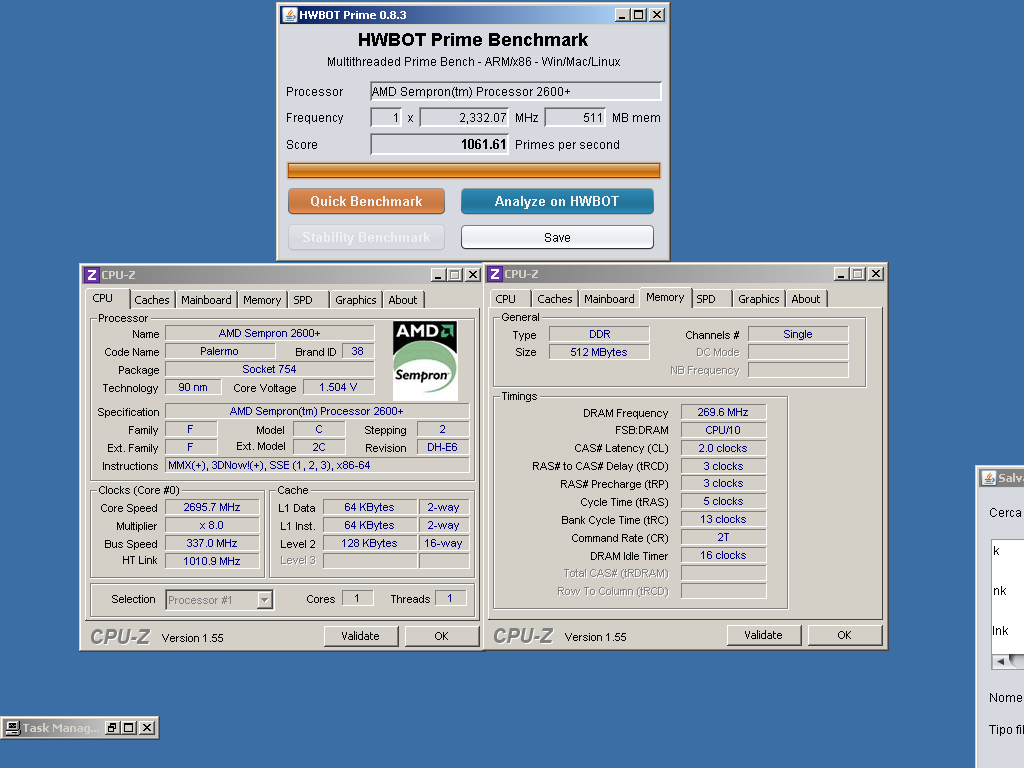Maximize the minimized Task Manager window

pos(129,728)
